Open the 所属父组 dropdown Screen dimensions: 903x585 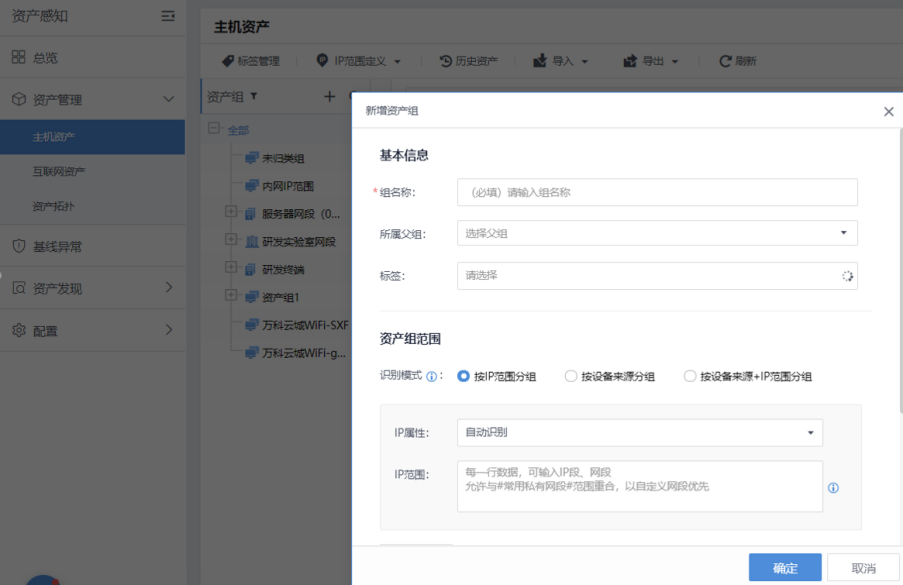(657, 233)
